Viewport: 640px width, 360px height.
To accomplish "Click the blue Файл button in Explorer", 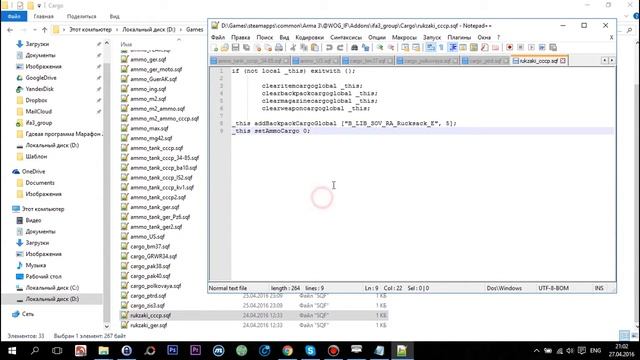I will 14,17.
